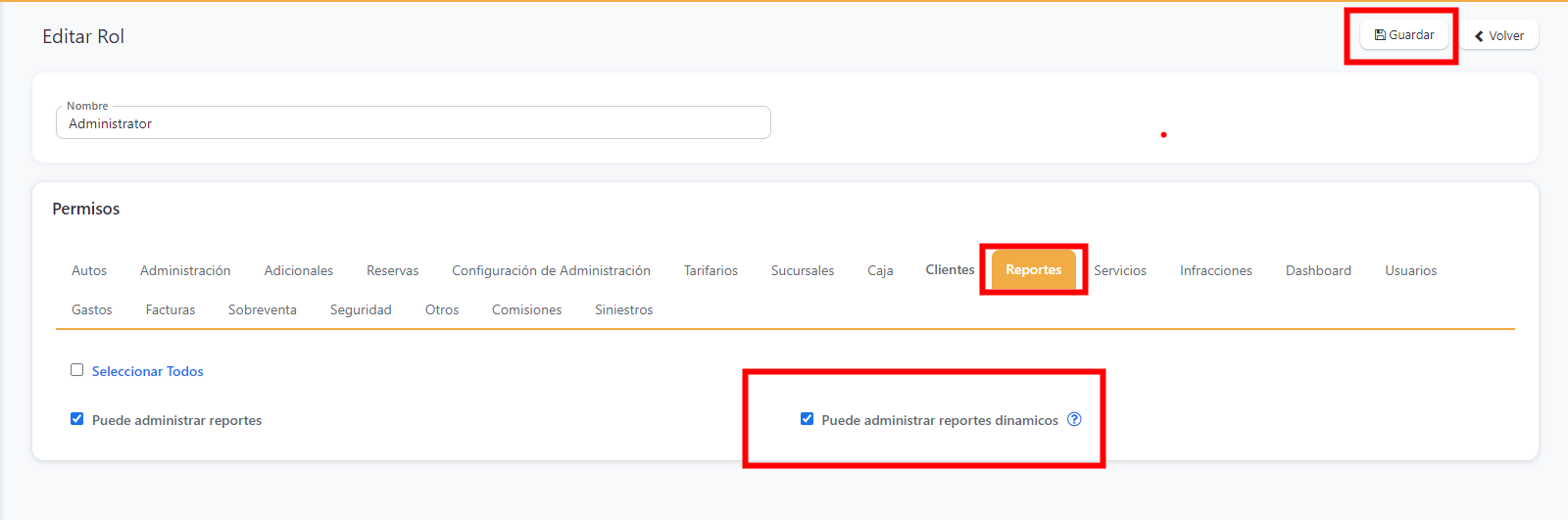Screen dimensions: 1568x520
Task: Toggle the Seleccionar Todos checkbox
Action: pyautogui.click(x=77, y=370)
